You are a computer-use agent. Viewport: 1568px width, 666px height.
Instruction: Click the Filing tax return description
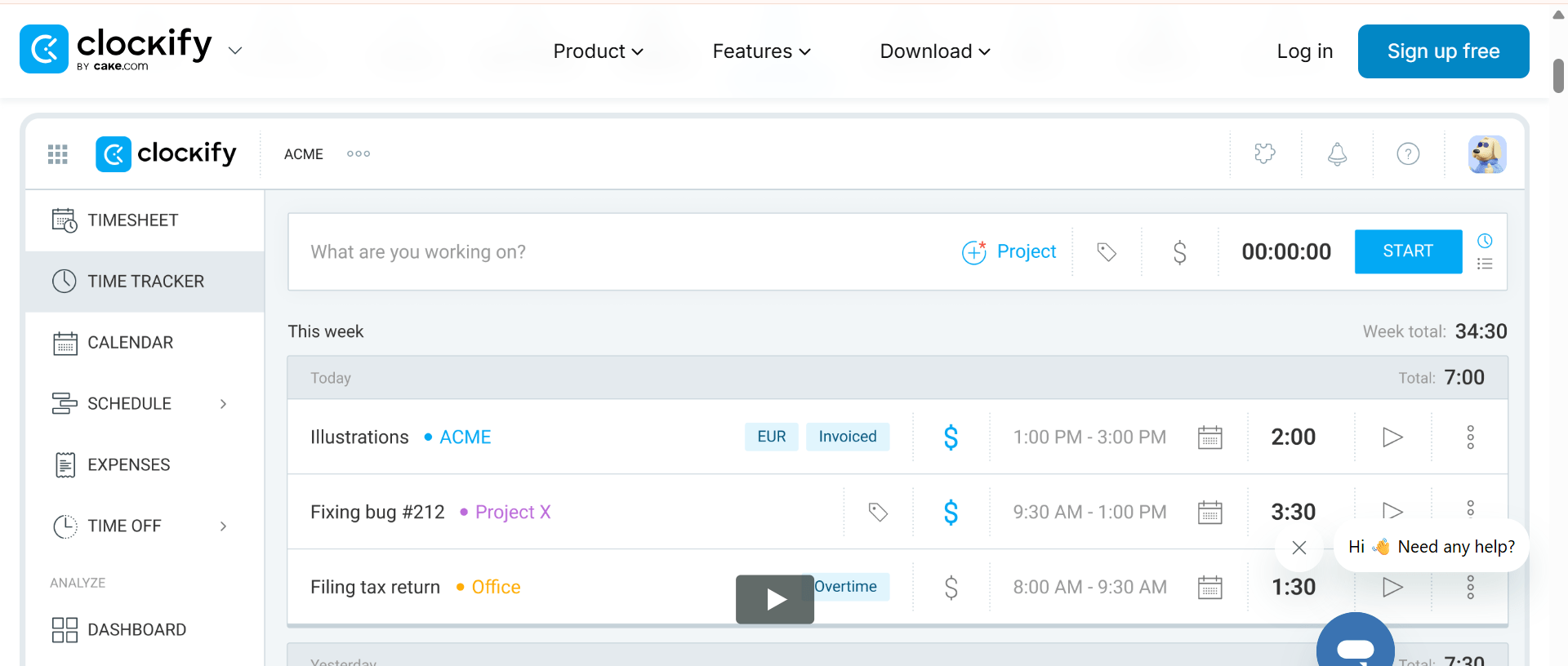coord(375,588)
